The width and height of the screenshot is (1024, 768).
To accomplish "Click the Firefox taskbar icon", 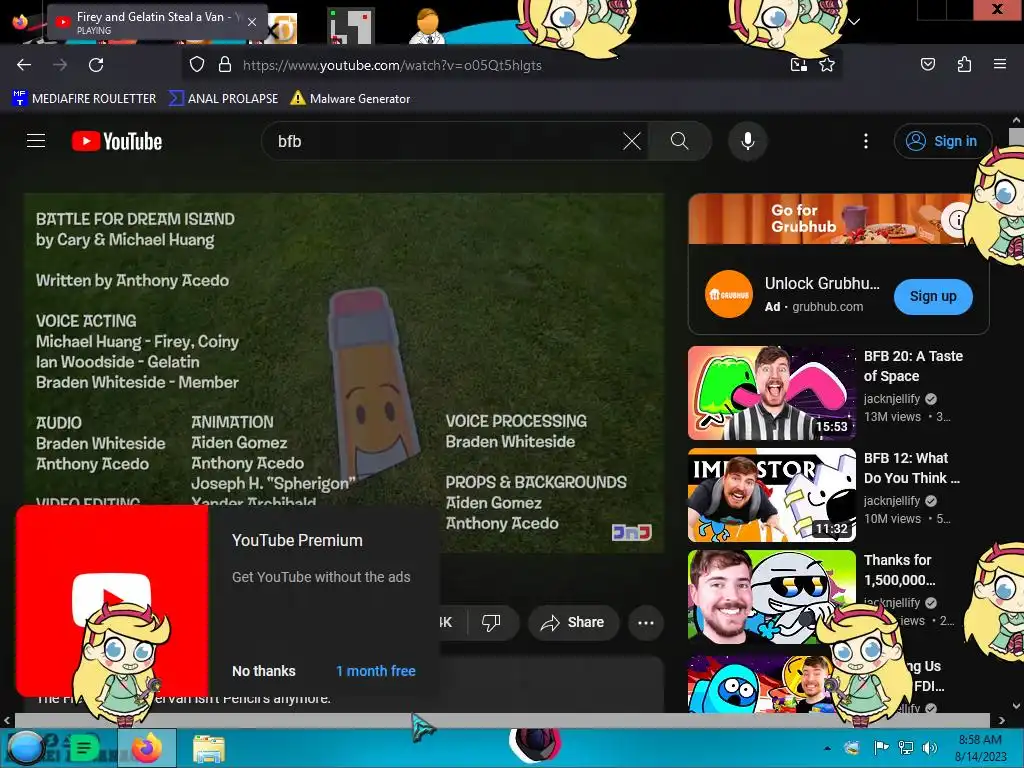I will pyautogui.click(x=146, y=748).
